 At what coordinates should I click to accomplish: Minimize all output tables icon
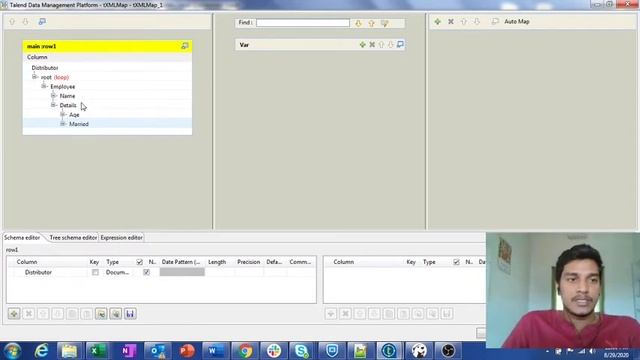point(495,22)
